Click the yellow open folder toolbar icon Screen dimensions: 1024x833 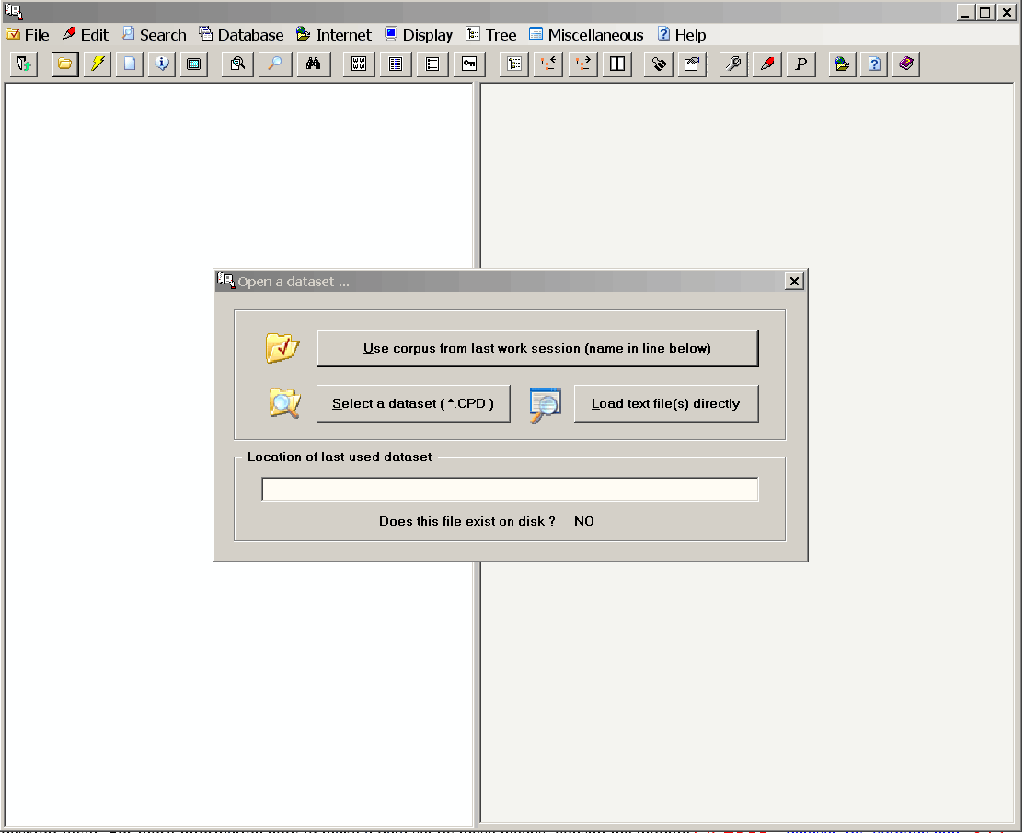[x=65, y=64]
